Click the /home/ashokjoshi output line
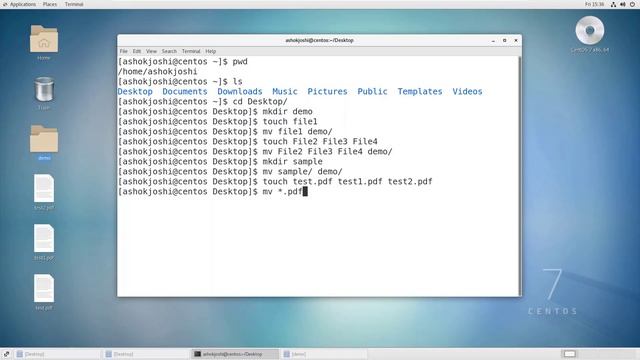640x360 pixels. [x=158, y=71]
